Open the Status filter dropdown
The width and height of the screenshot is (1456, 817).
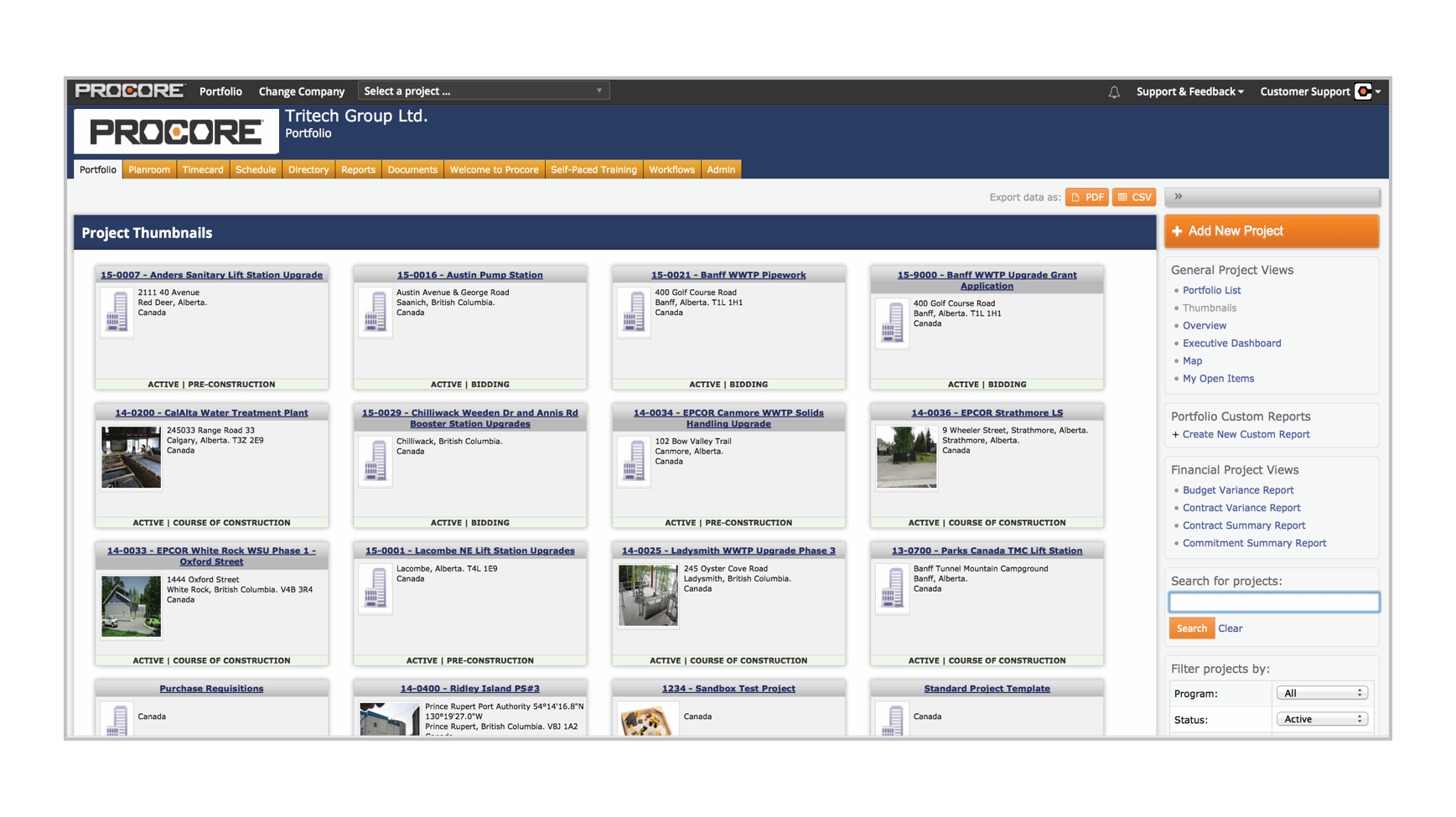(x=1322, y=719)
